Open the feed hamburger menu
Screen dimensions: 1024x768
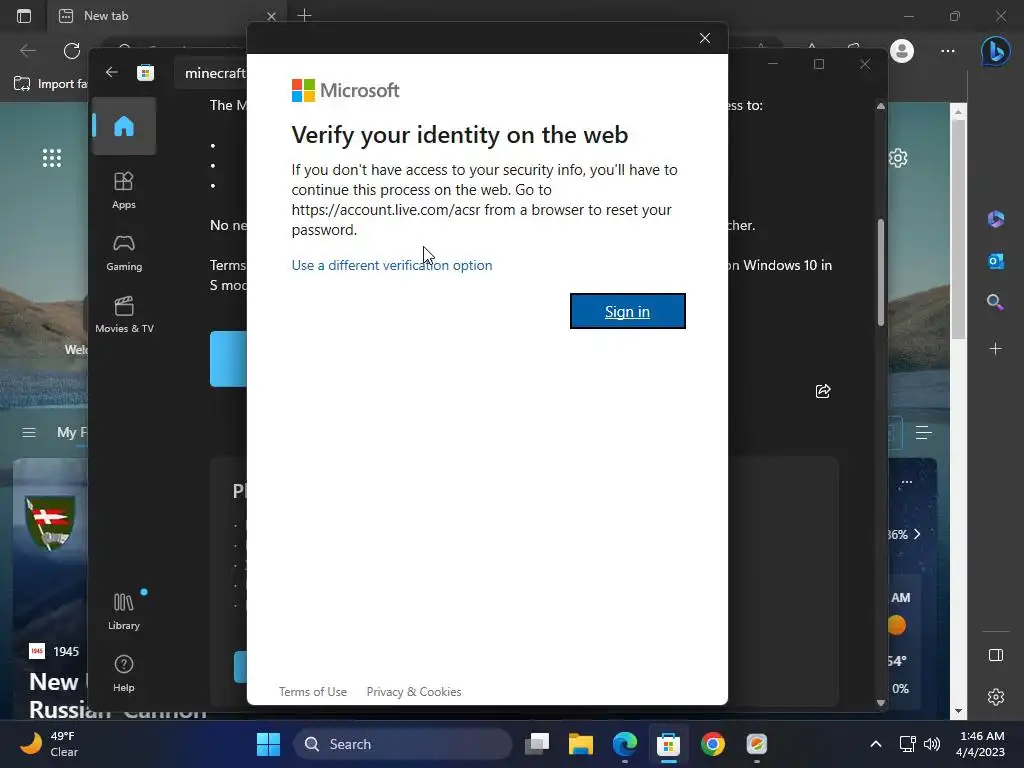[x=29, y=432]
